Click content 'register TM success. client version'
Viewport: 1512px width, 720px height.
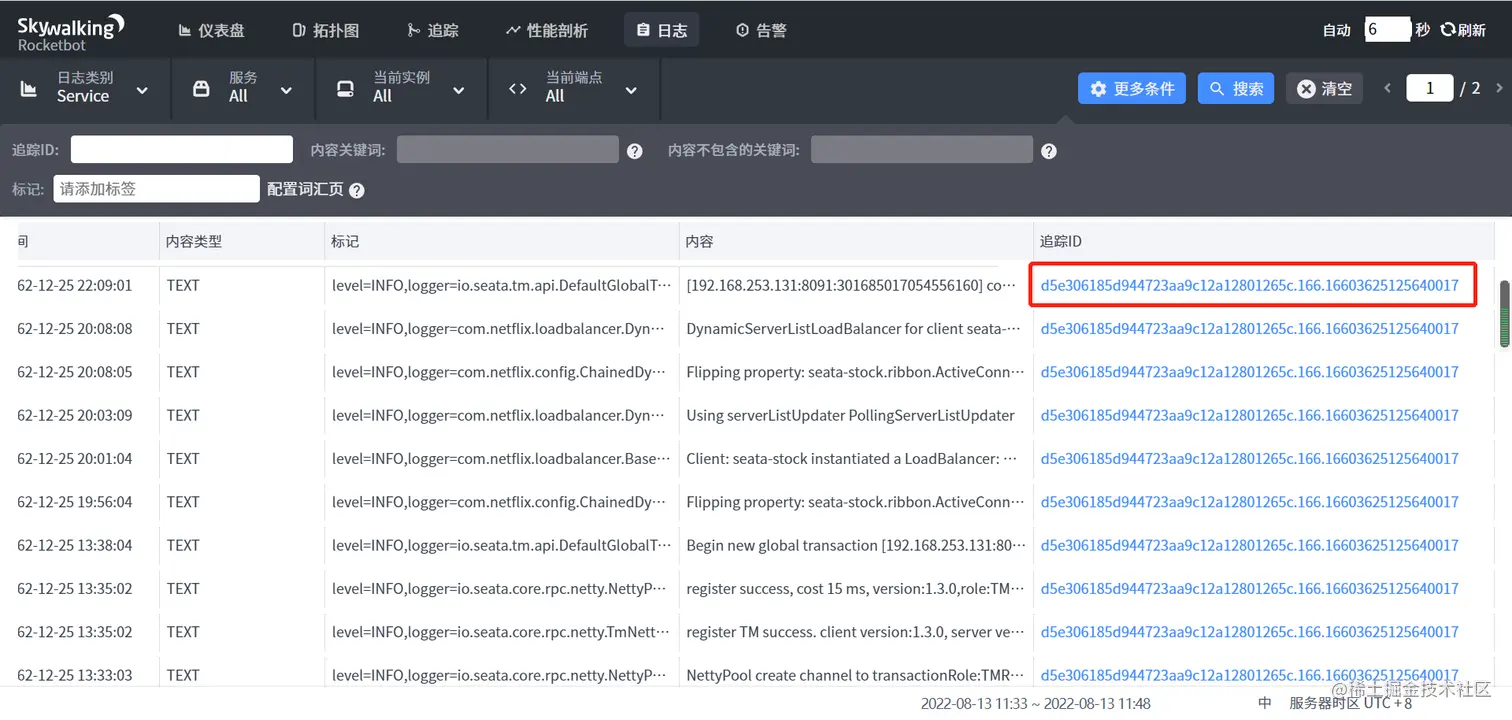(855, 631)
